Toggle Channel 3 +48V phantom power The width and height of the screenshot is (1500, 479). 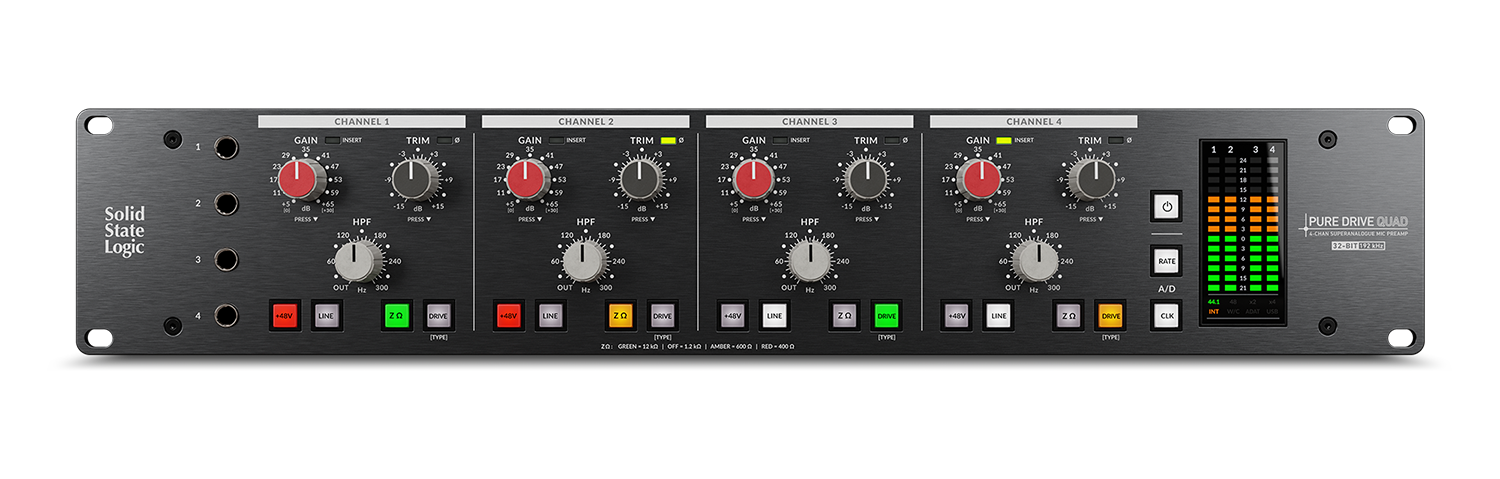[733, 316]
